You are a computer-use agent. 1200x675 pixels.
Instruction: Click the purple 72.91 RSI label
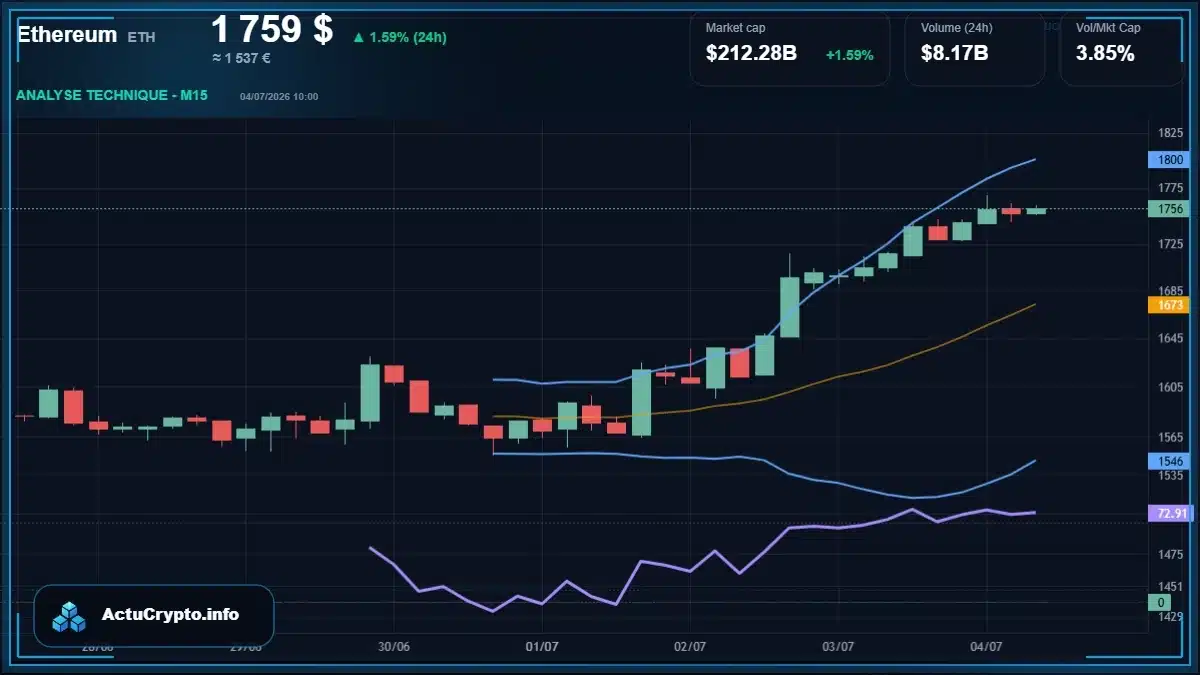coord(1169,513)
